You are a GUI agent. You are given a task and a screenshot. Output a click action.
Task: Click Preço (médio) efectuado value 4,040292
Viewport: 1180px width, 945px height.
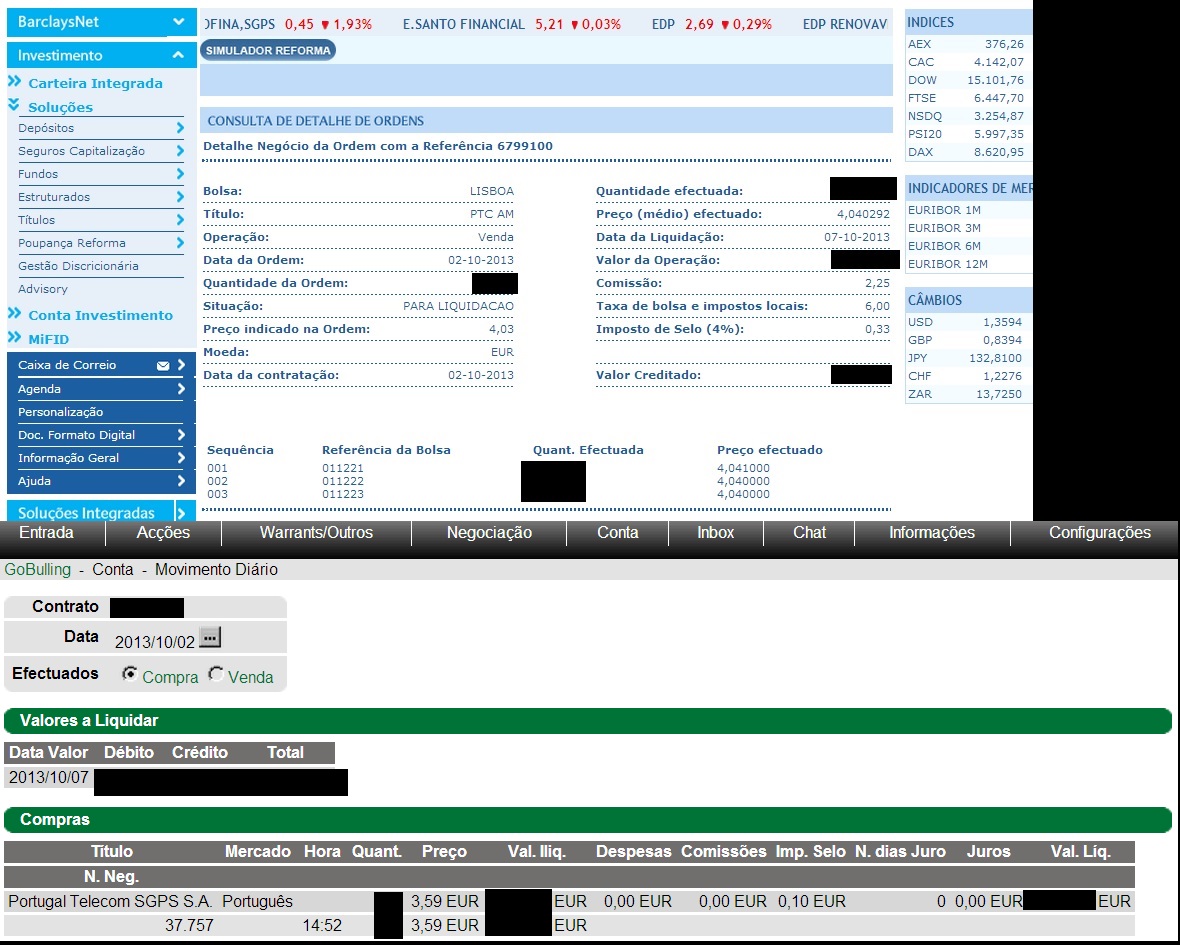(x=863, y=214)
